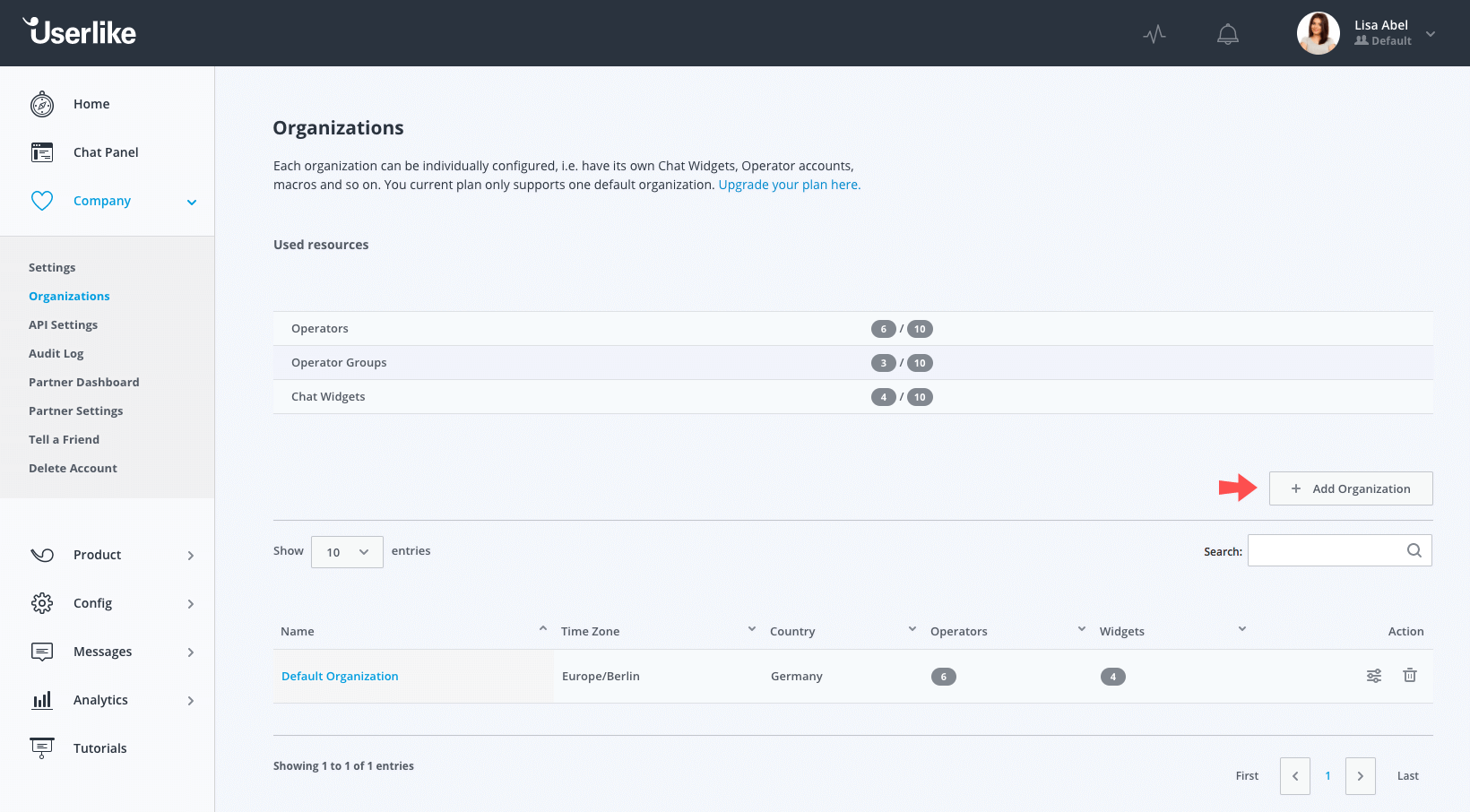Open the Chat Panel icon
1470x812 pixels.
[x=42, y=152]
